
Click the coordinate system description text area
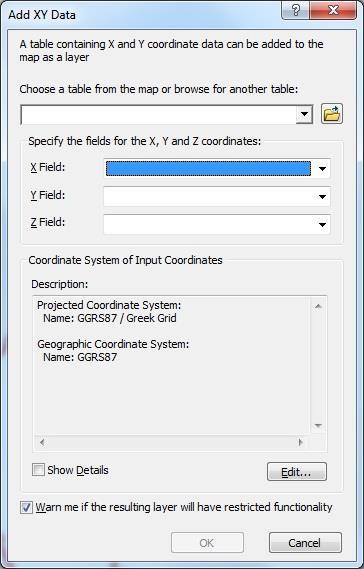point(172,366)
